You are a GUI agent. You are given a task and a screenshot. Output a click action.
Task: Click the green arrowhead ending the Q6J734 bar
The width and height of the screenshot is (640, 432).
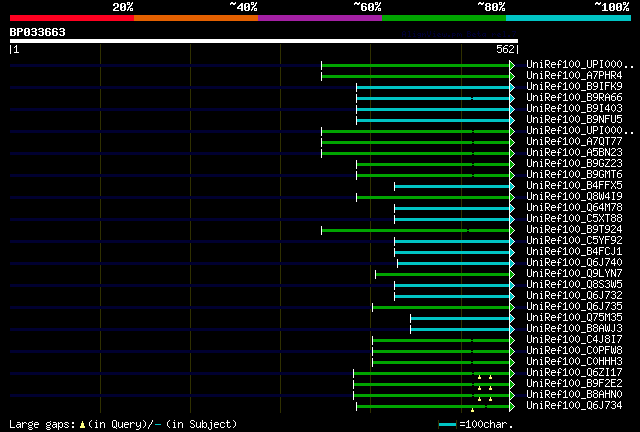pos(512,407)
